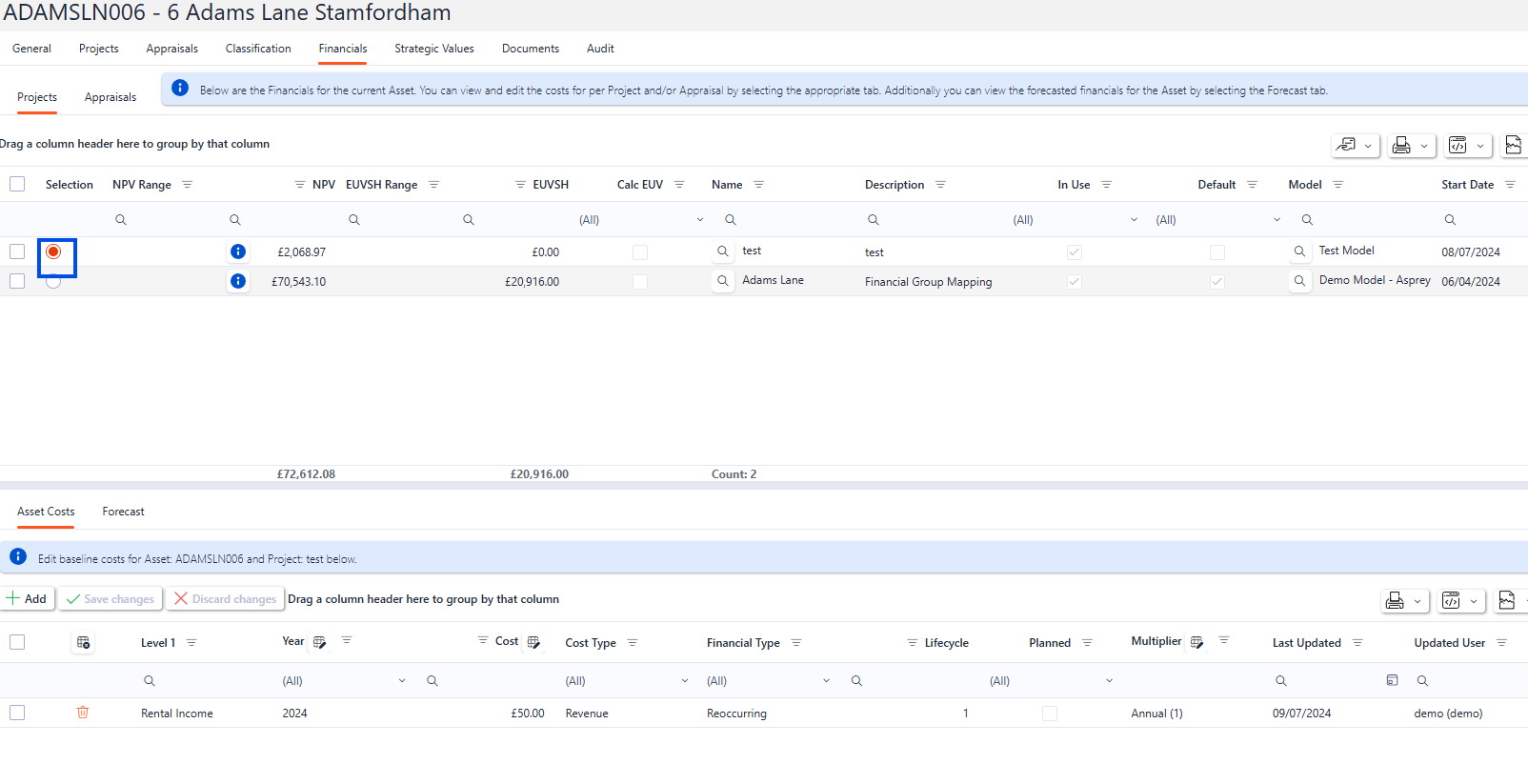Click the filter icon on the NPV Range column
The width and height of the screenshot is (1528, 784).
(187, 185)
